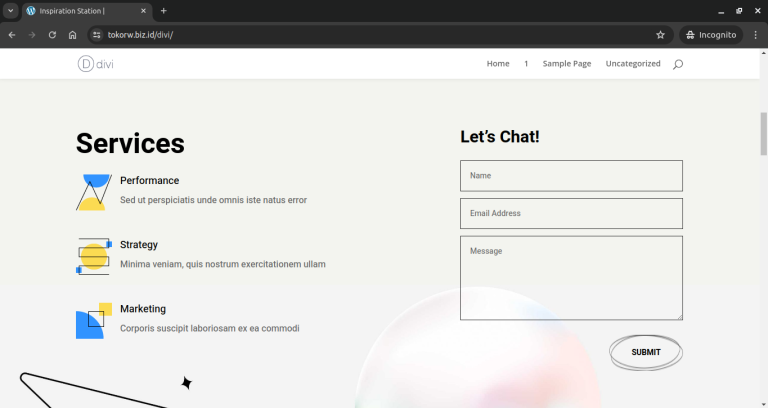Screen dimensions: 768x408
Task: Bookmark this page with star icon
Action: pos(660,35)
